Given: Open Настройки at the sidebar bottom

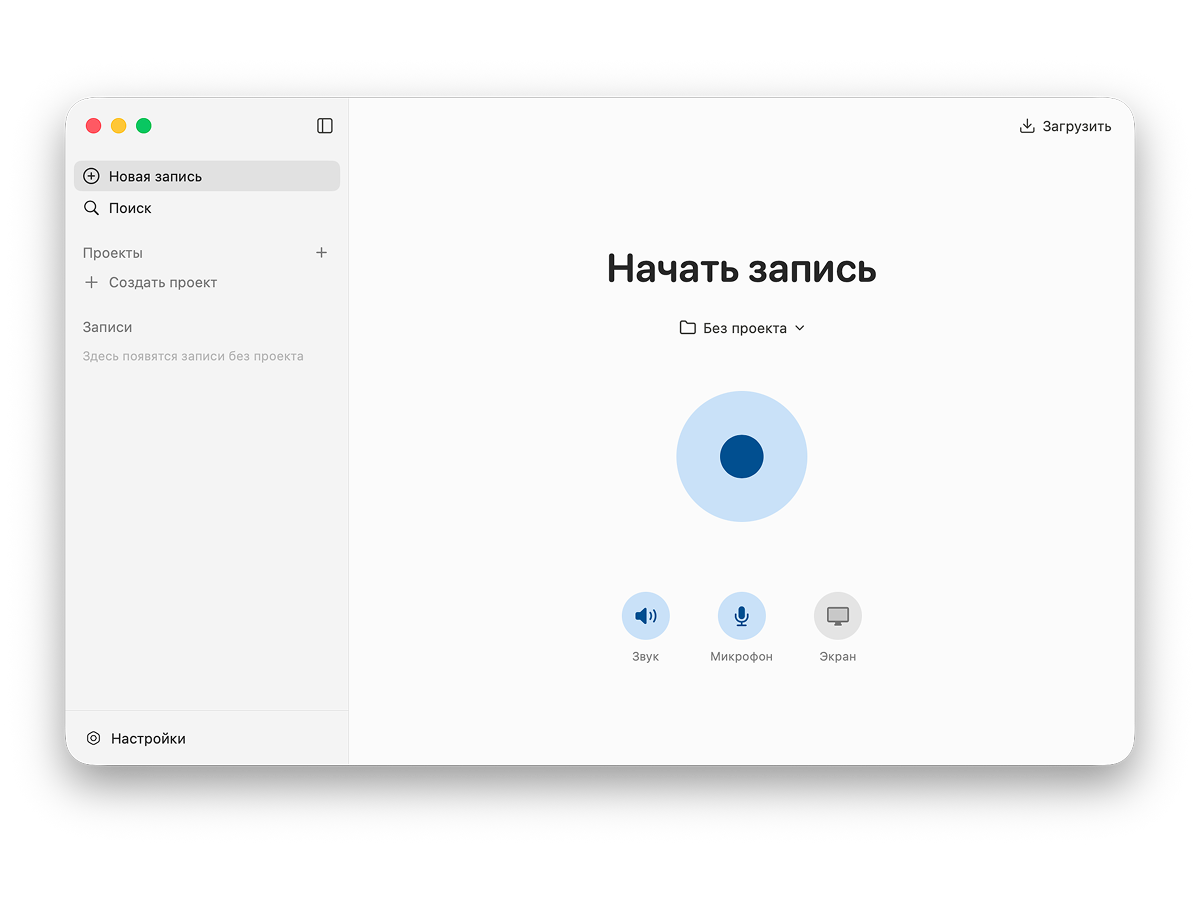Looking at the screenshot, I should click(136, 738).
